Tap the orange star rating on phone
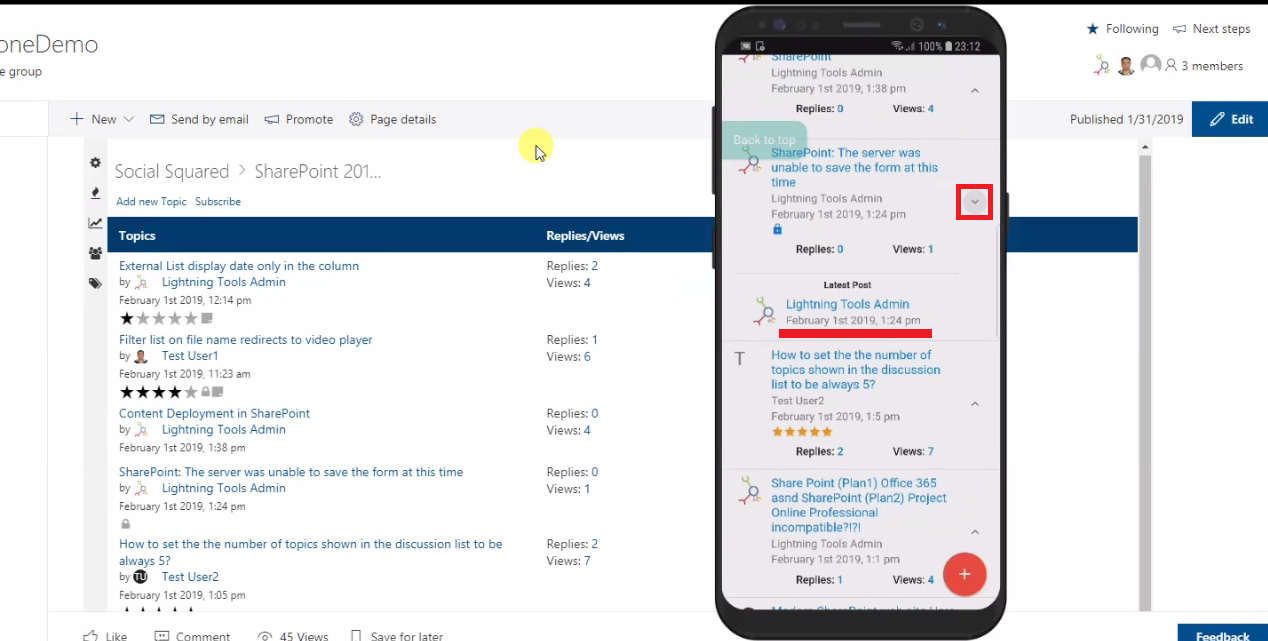This screenshot has width=1268, height=641. (802, 432)
